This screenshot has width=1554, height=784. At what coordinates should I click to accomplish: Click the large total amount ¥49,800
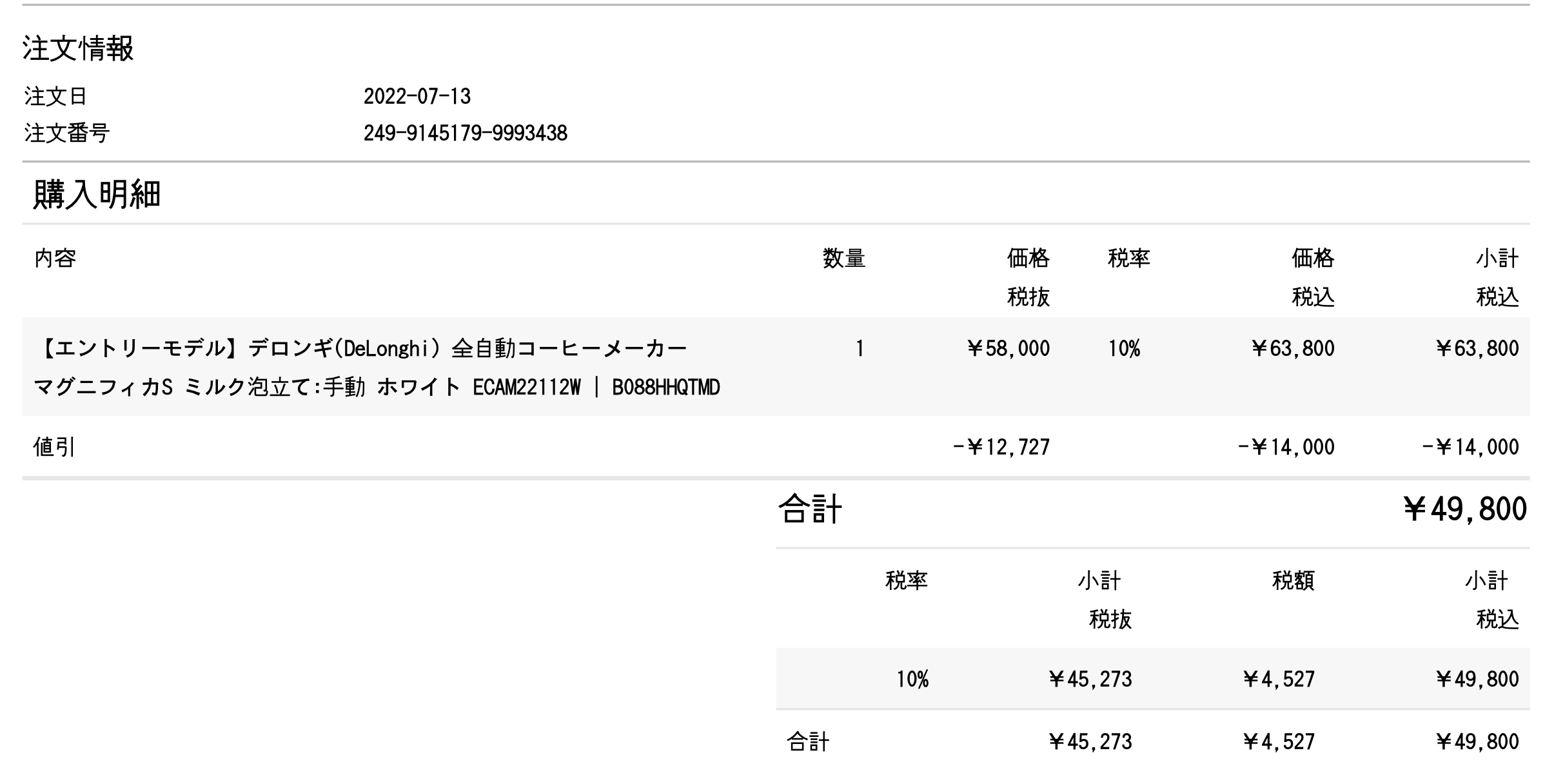(x=1465, y=509)
